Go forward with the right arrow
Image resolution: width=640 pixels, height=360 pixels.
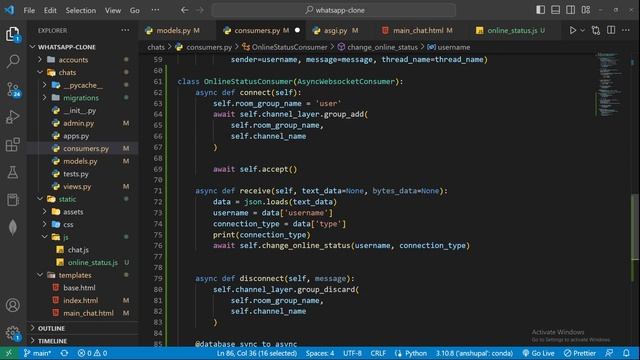pyautogui.click(x=200, y=10)
